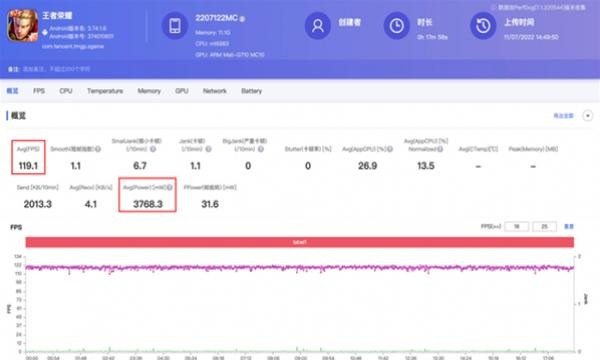Click the creator user profile icon

[318, 26]
